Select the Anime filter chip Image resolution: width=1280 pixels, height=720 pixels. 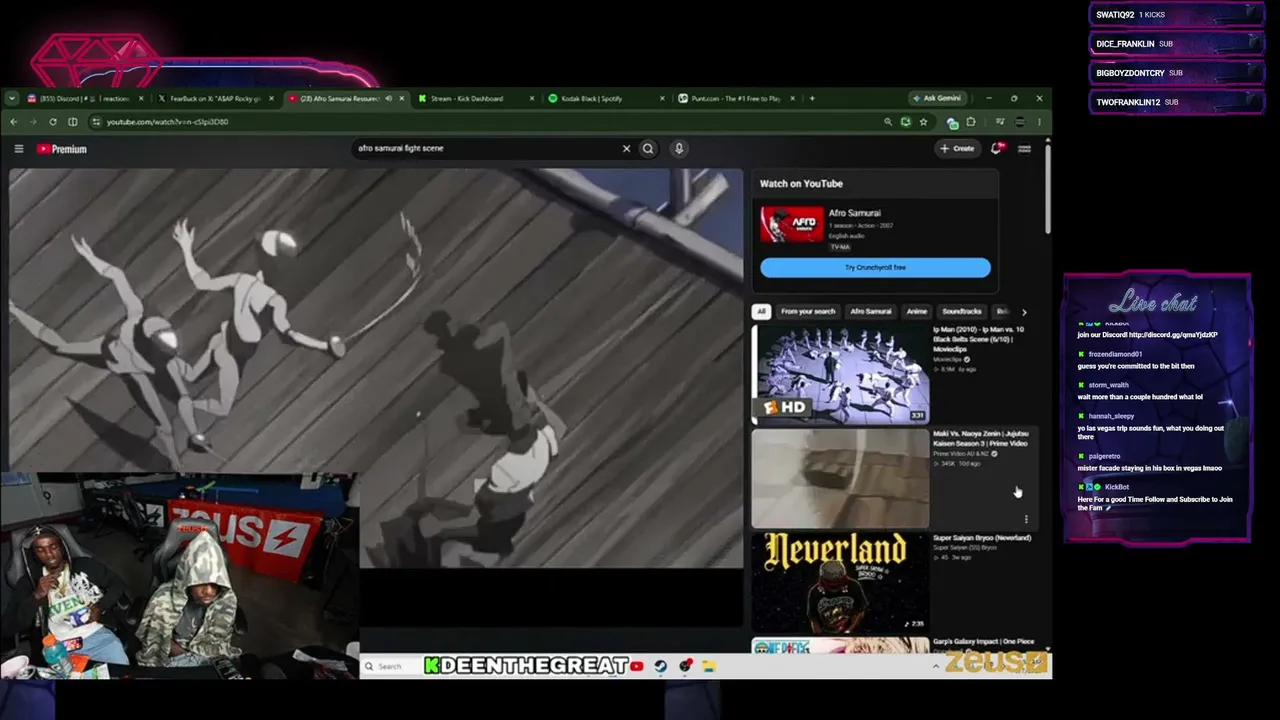coord(917,311)
